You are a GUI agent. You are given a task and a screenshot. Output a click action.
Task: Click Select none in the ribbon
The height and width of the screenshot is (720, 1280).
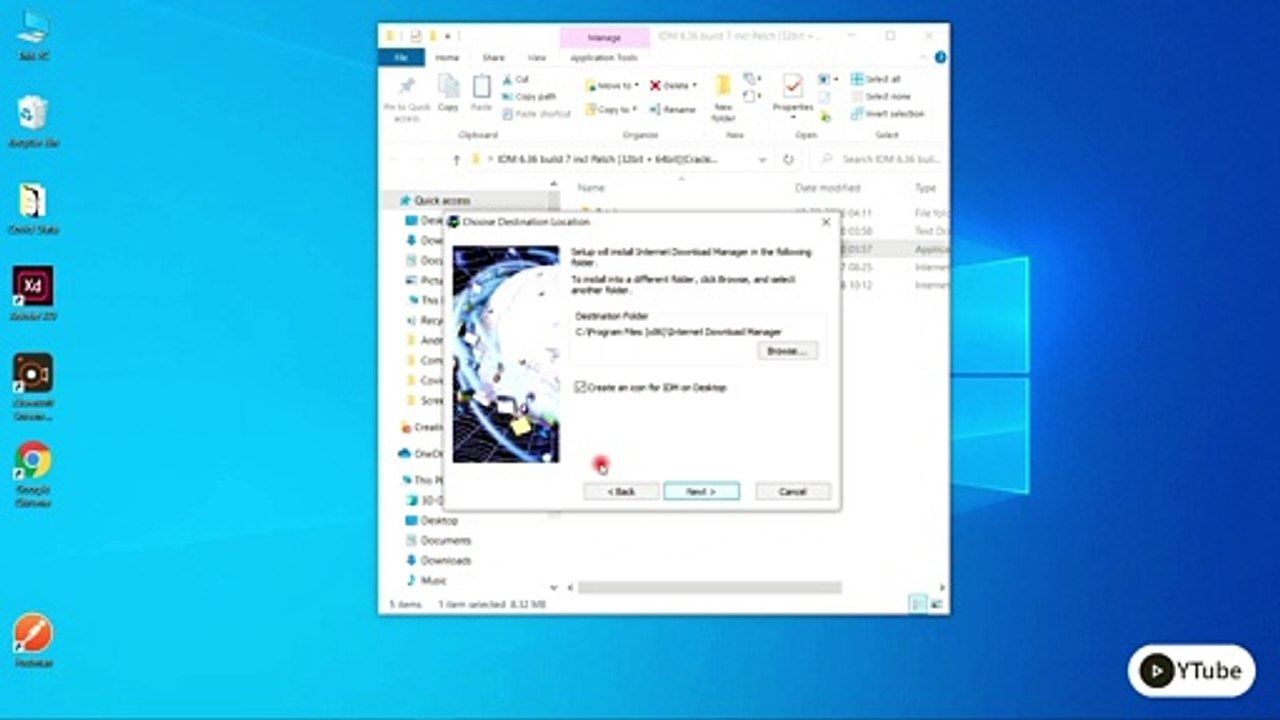(x=880, y=96)
